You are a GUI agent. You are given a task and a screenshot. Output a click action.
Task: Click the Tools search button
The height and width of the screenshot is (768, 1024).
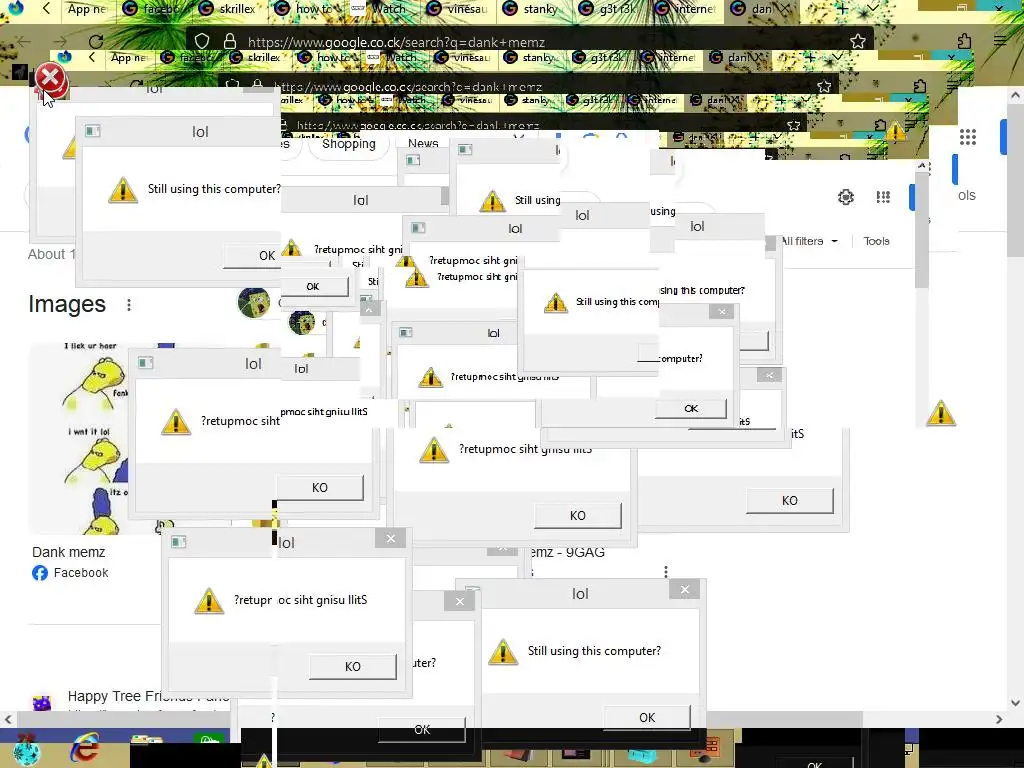tap(876, 241)
